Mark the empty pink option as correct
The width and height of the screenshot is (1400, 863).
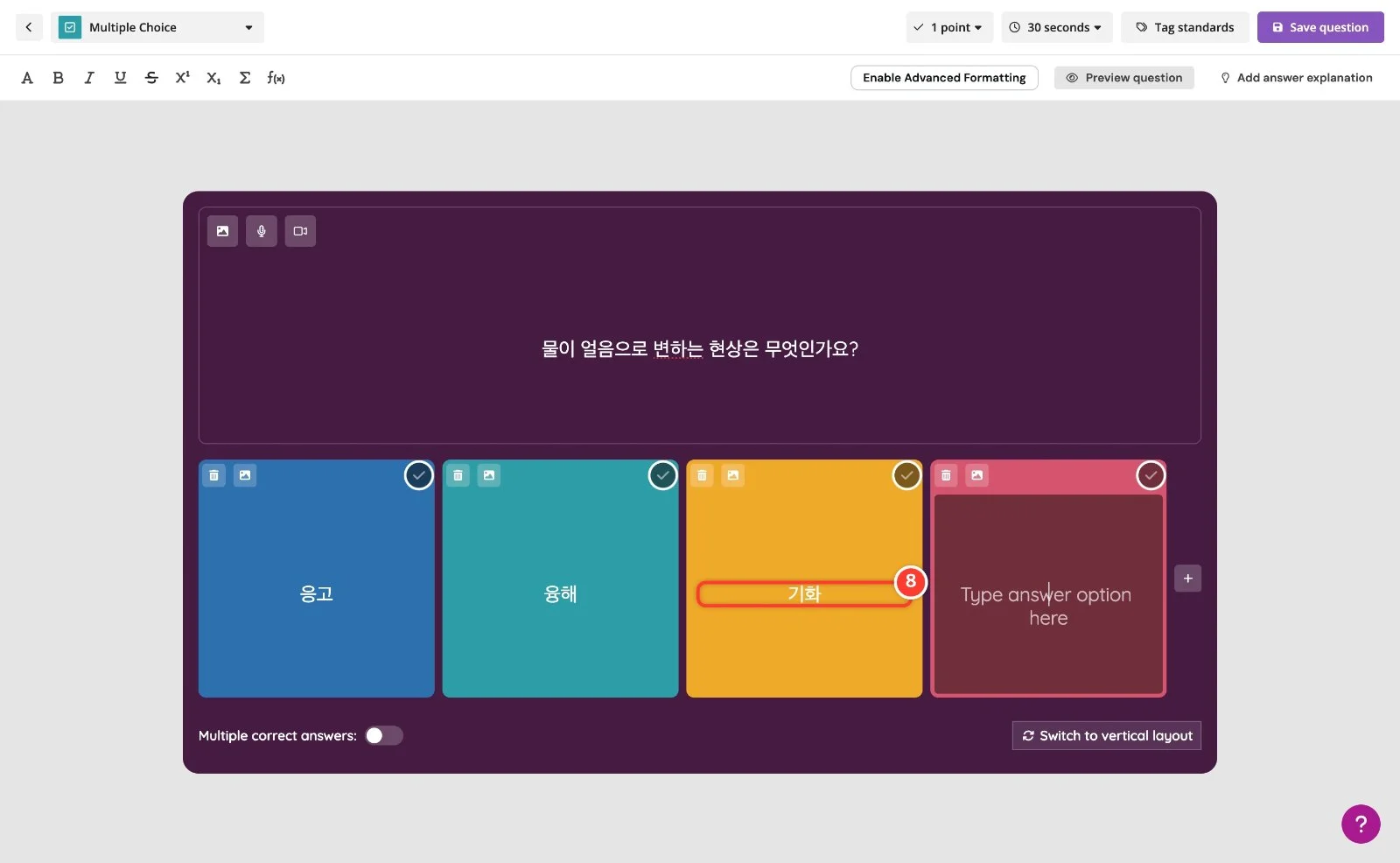[x=1151, y=475]
